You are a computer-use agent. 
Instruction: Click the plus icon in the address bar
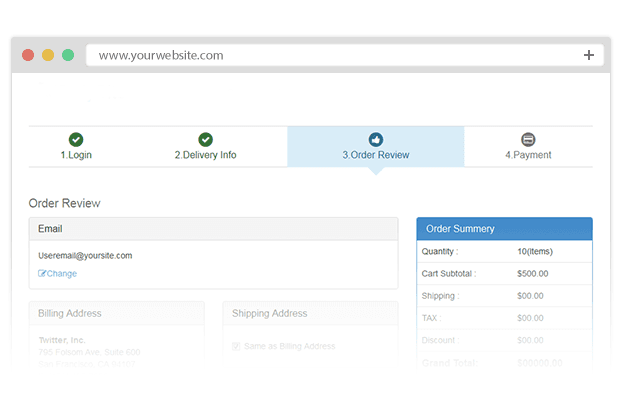click(589, 55)
